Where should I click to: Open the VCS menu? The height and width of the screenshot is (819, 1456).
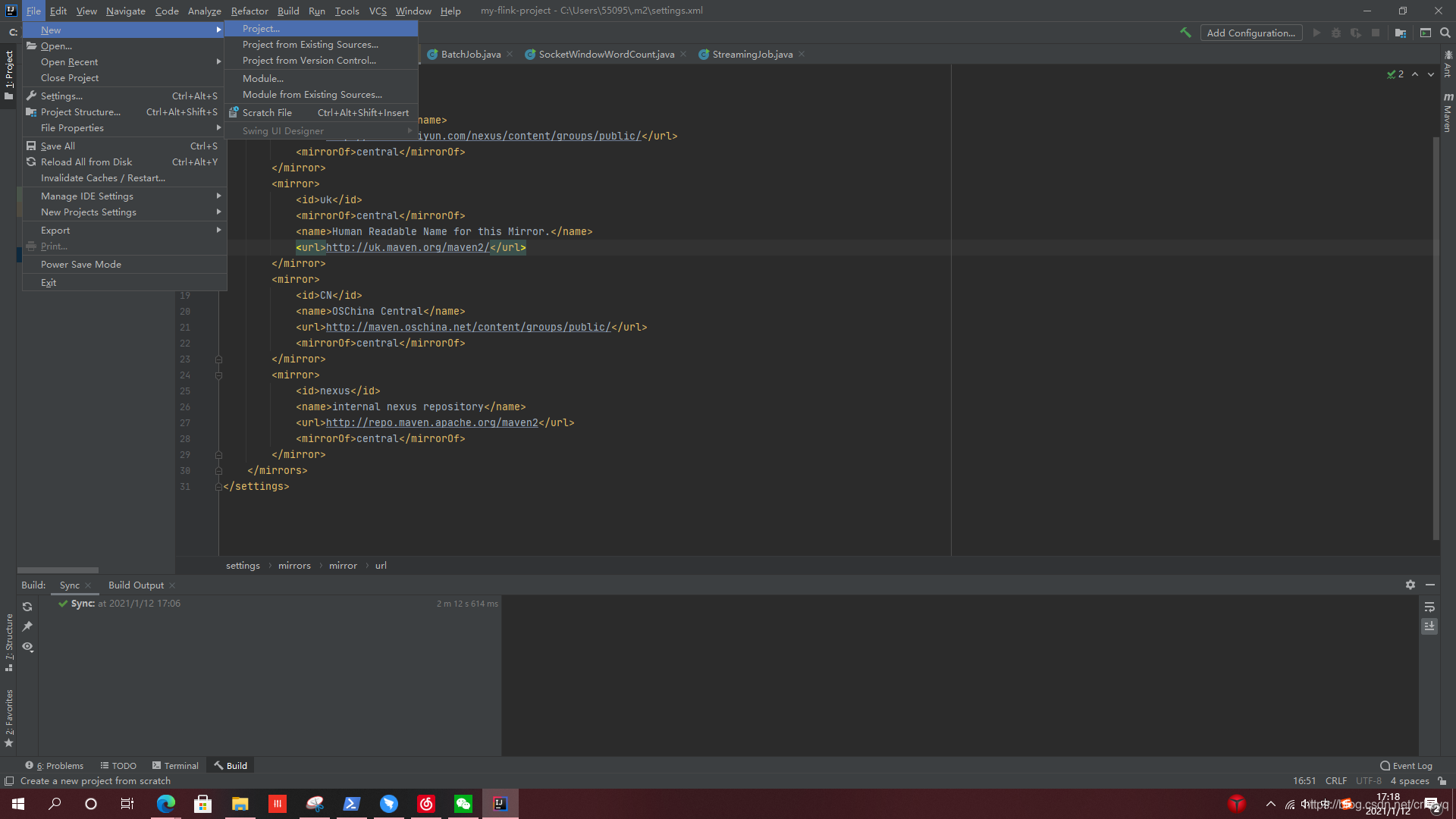[378, 11]
